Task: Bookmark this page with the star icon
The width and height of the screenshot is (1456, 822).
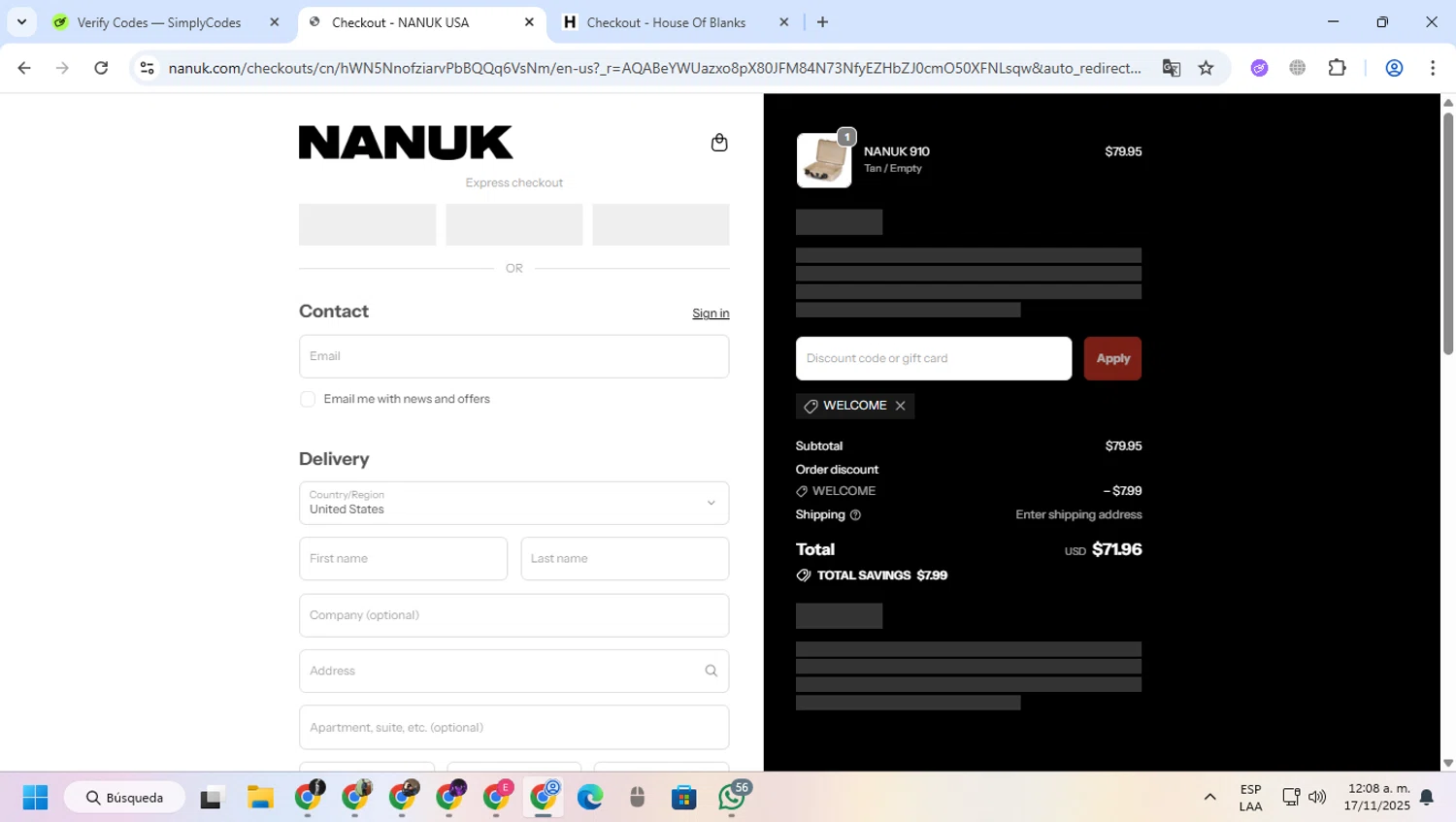Action: coord(1206,68)
